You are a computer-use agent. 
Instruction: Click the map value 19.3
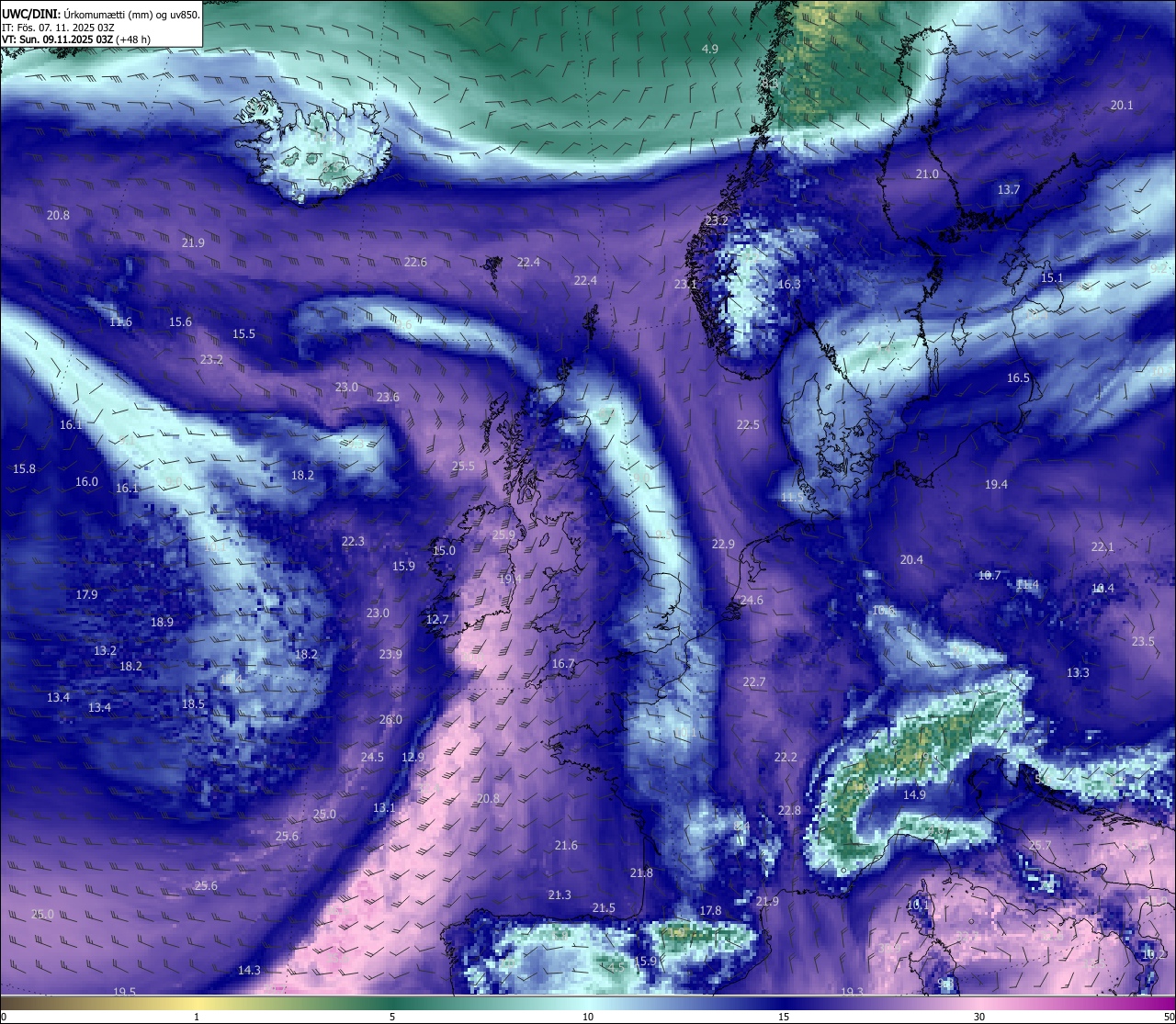[x=852, y=992]
